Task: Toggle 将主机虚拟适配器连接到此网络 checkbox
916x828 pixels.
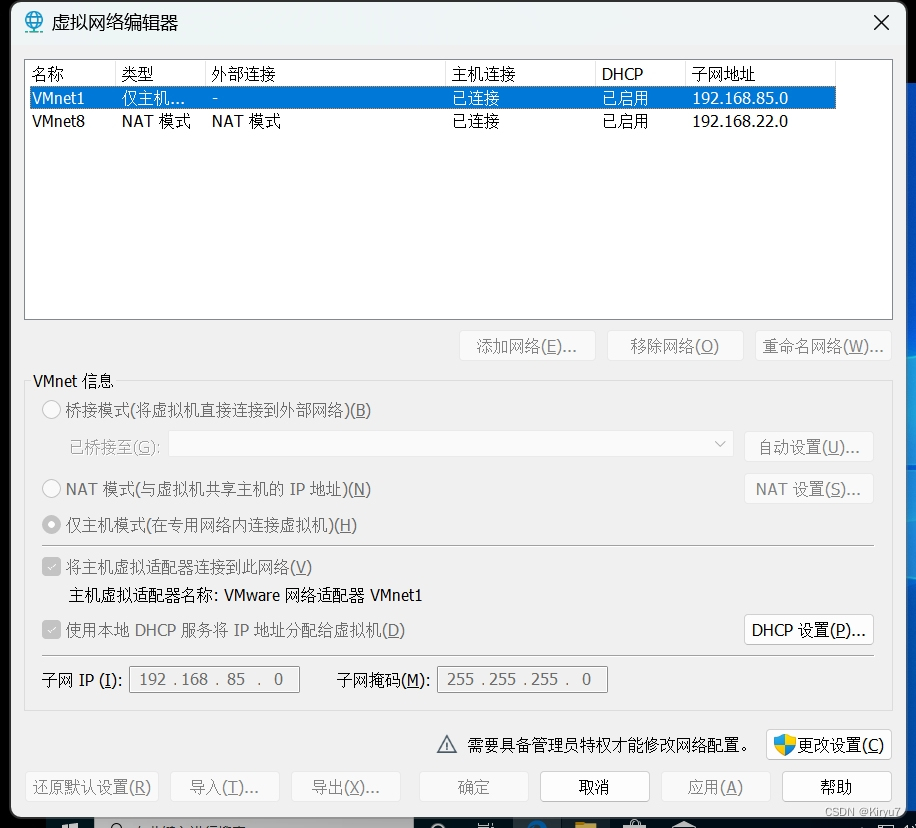Action: pyautogui.click(x=51, y=566)
